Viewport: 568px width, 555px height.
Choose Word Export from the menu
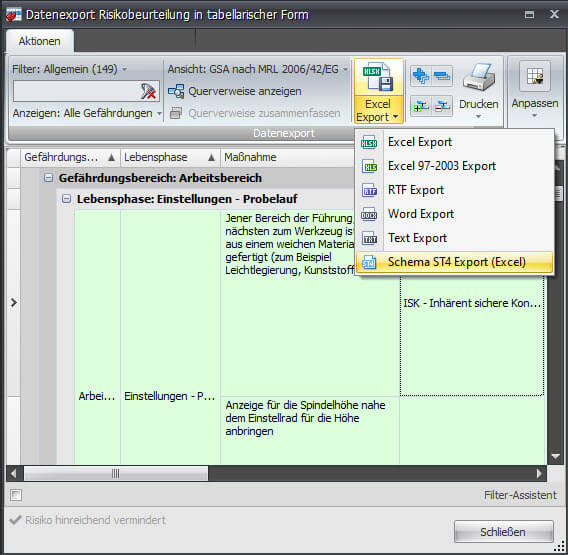pyautogui.click(x=454, y=214)
